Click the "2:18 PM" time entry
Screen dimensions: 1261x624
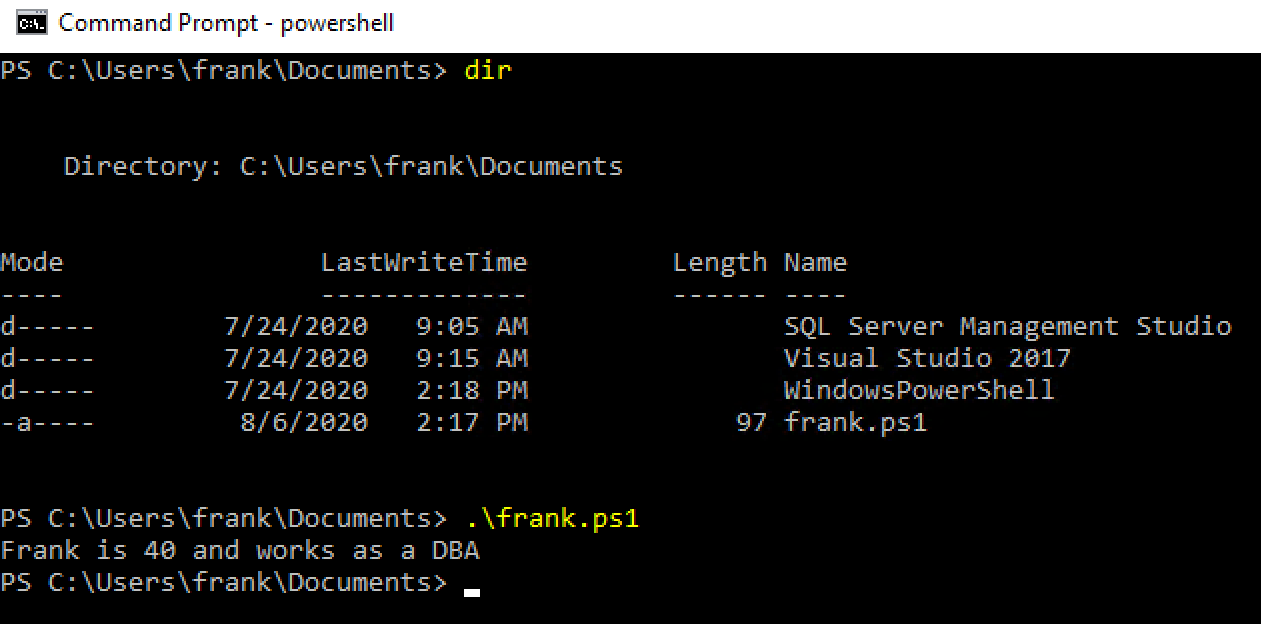(472, 390)
